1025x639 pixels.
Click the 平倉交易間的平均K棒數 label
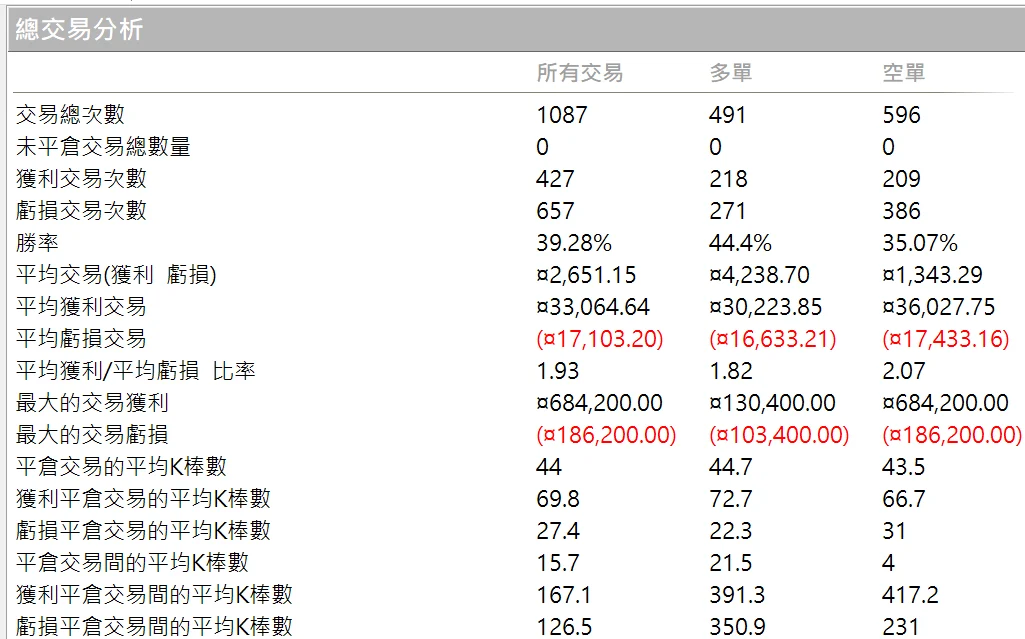click(132, 563)
